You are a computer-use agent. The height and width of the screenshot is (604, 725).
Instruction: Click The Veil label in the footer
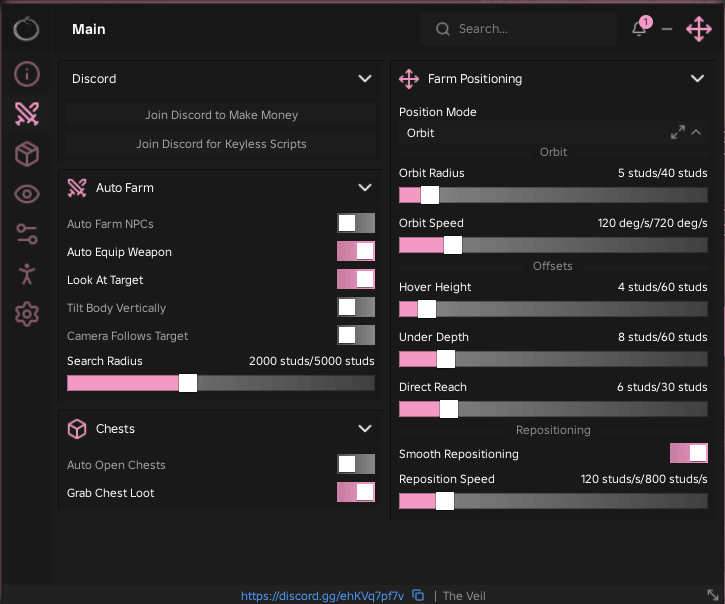coord(464,596)
